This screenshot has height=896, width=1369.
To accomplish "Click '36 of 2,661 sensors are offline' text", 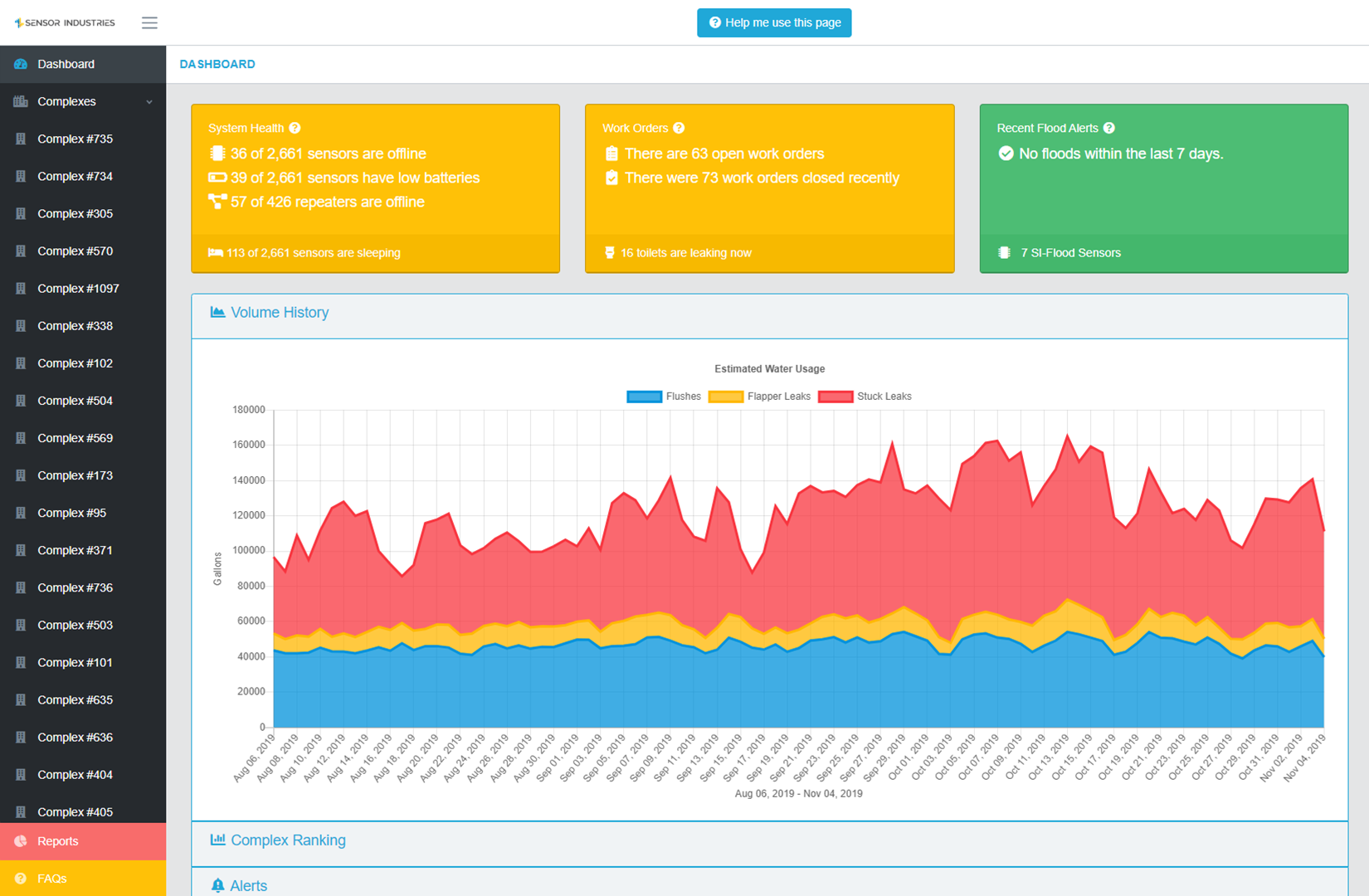I will click(x=328, y=153).
